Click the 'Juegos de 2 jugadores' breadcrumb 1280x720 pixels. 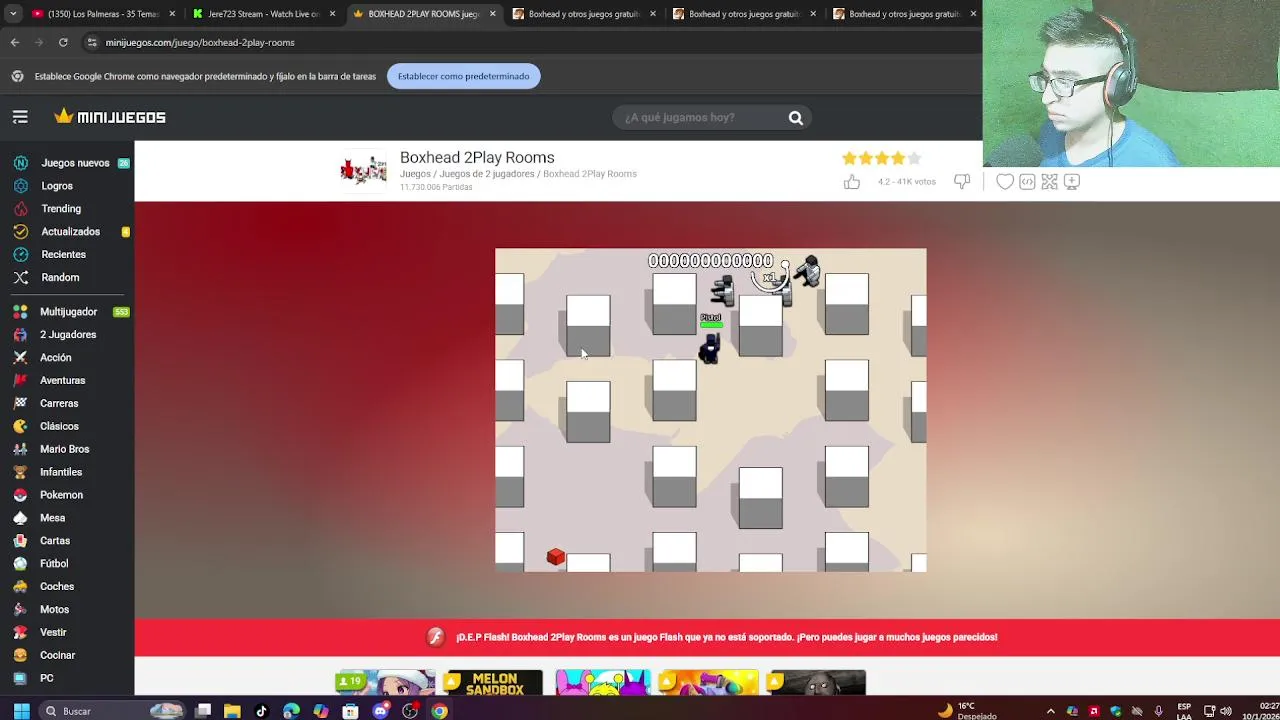click(487, 174)
